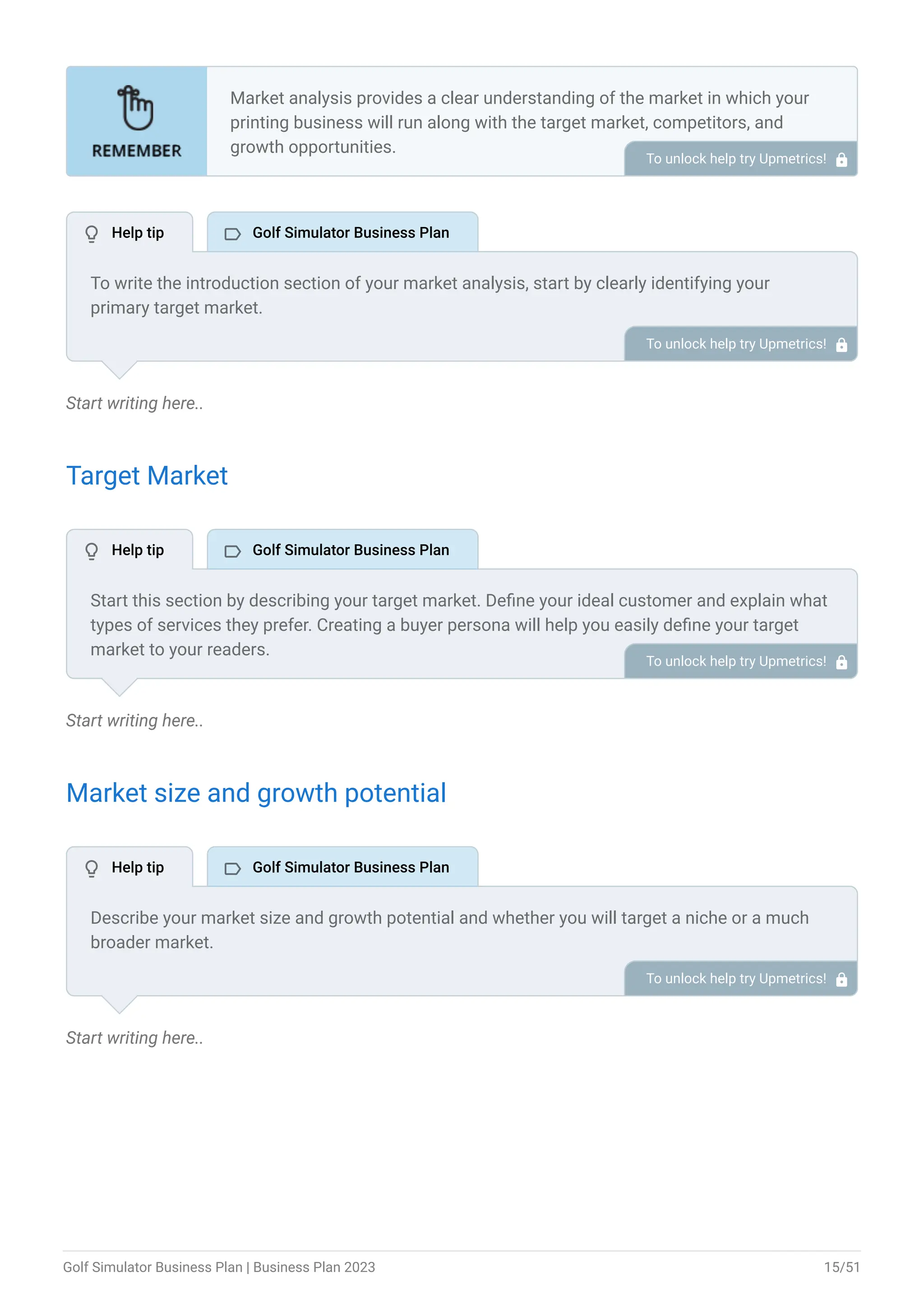The width and height of the screenshot is (924, 1307).
Task: Click the lightbulb icon in the introduction help tip tab
Action: tap(92, 233)
